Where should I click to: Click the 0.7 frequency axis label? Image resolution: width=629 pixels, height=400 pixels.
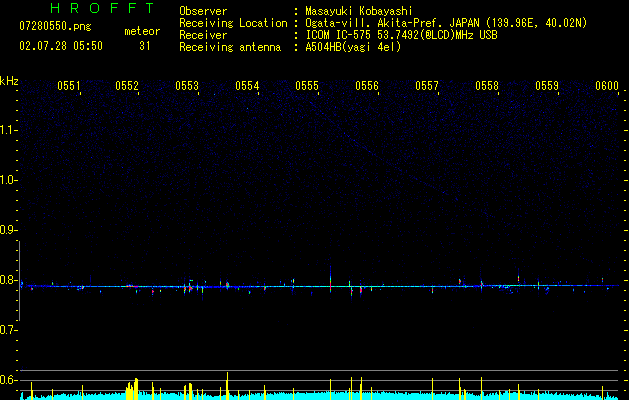(8, 330)
